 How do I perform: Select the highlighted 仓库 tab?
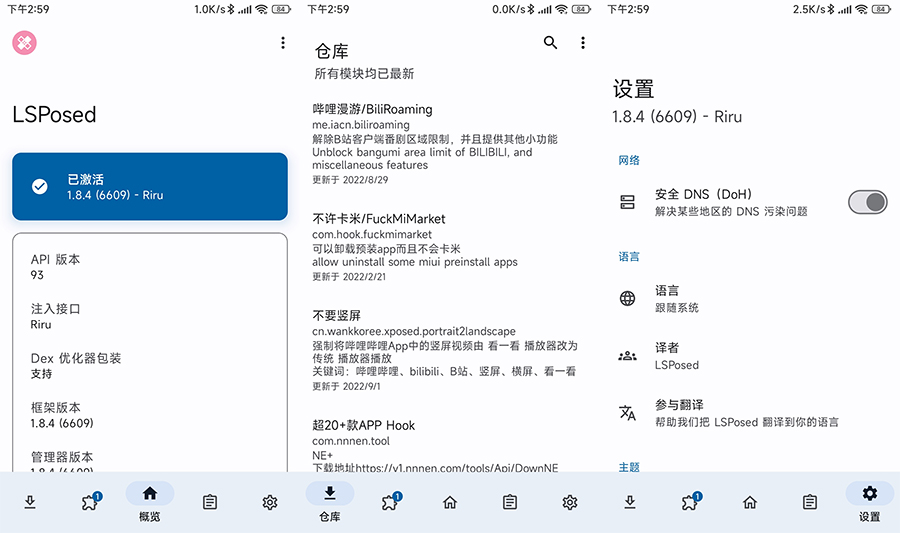pos(330,501)
